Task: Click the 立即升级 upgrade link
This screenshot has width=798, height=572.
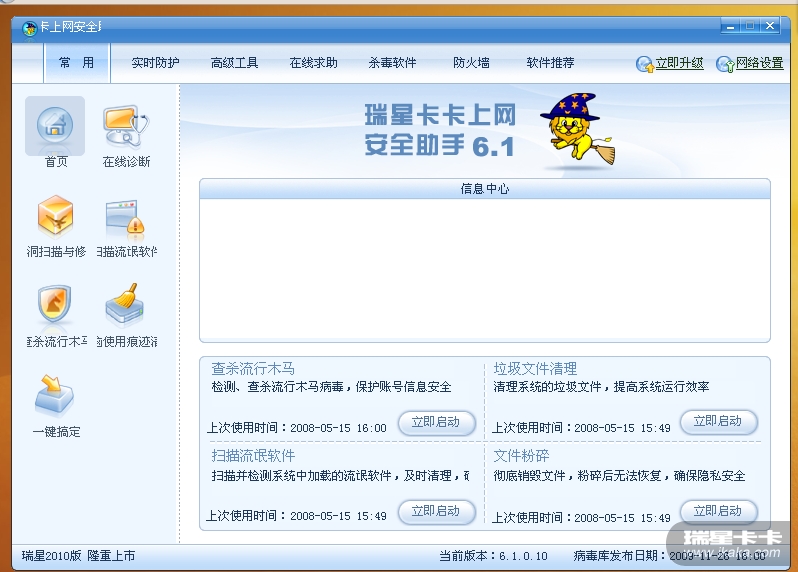Action: click(679, 63)
